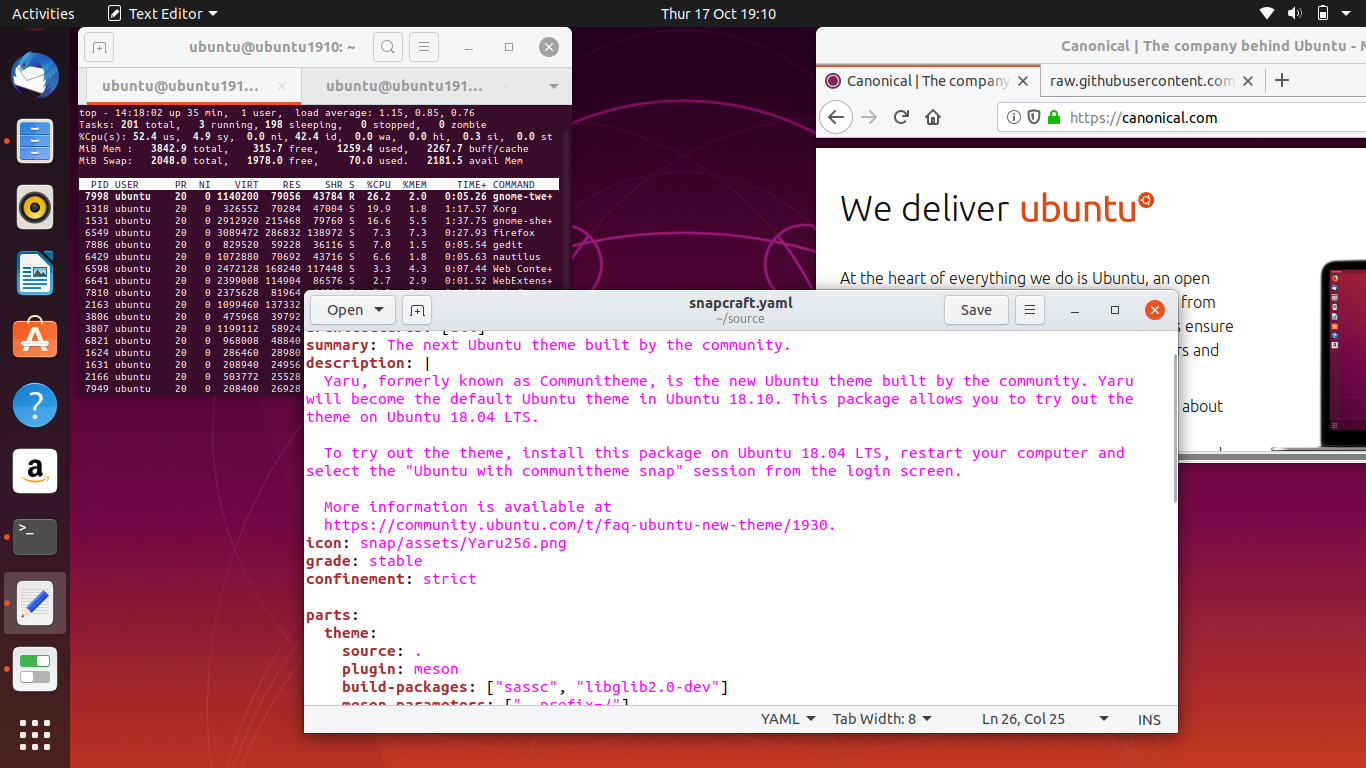Open a new Firefox tab
The image size is (1366, 768).
pyautogui.click(x=1281, y=80)
